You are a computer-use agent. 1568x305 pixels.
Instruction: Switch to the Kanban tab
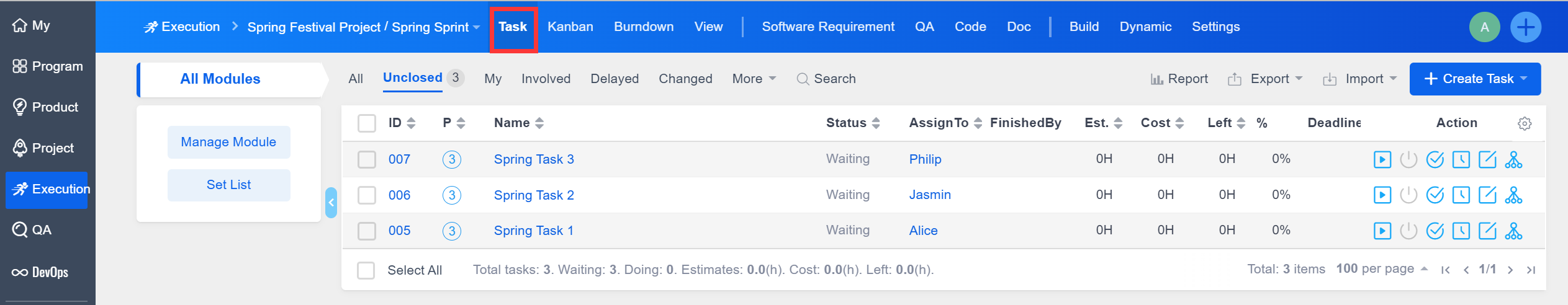point(570,27)
